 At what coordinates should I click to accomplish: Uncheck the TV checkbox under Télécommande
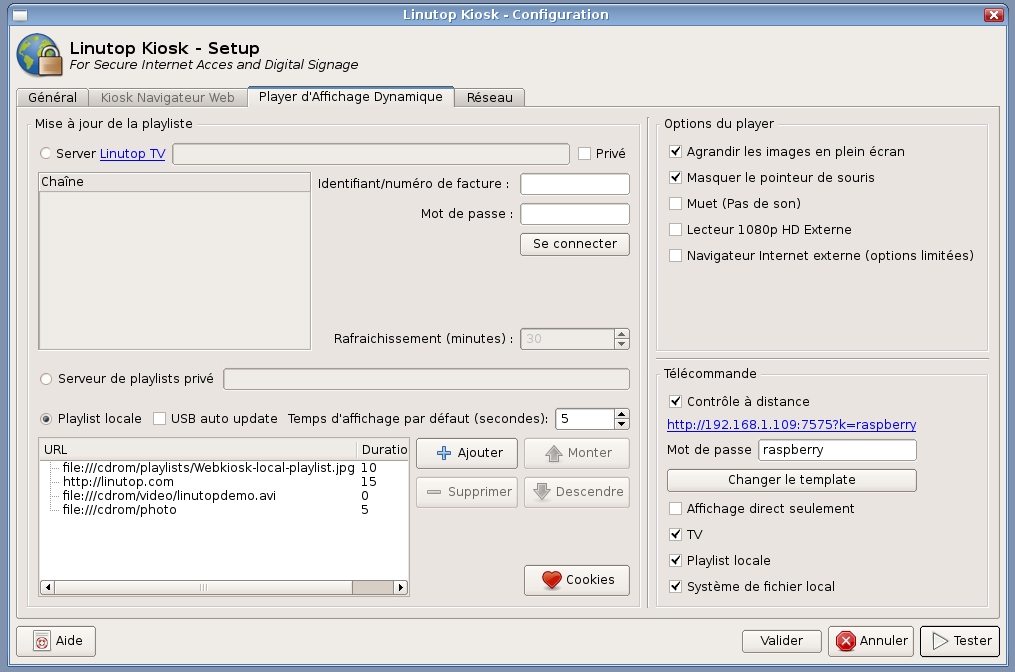click(x=675, y=534)
